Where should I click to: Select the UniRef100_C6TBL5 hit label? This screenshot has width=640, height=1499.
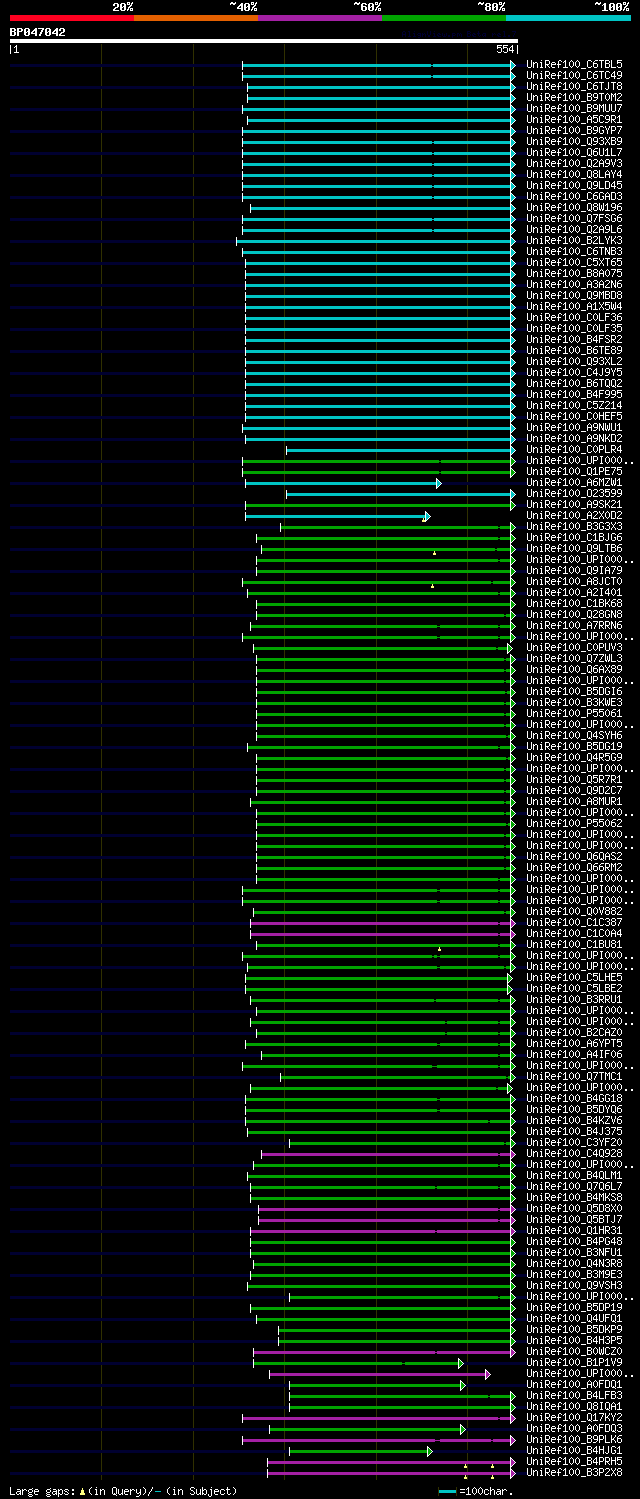click(x=574, y=64)
